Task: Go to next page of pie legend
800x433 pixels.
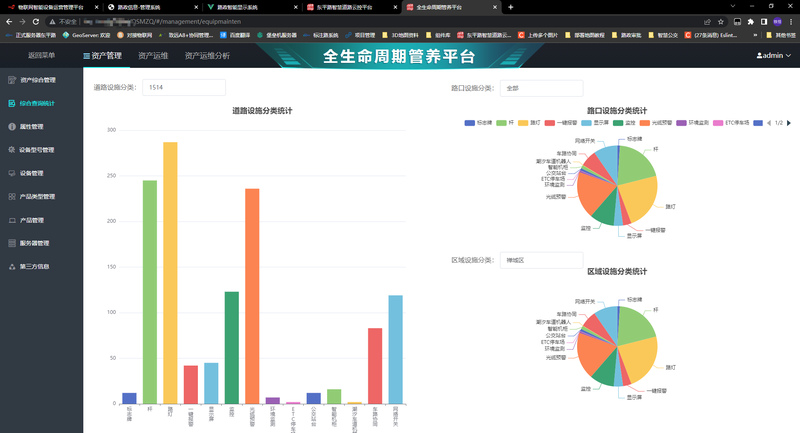Action: pos(789,123)
